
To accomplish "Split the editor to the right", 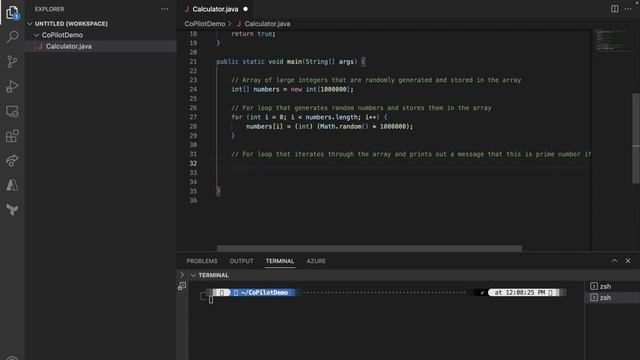I will pyautogui.click(x=614, y=9).
